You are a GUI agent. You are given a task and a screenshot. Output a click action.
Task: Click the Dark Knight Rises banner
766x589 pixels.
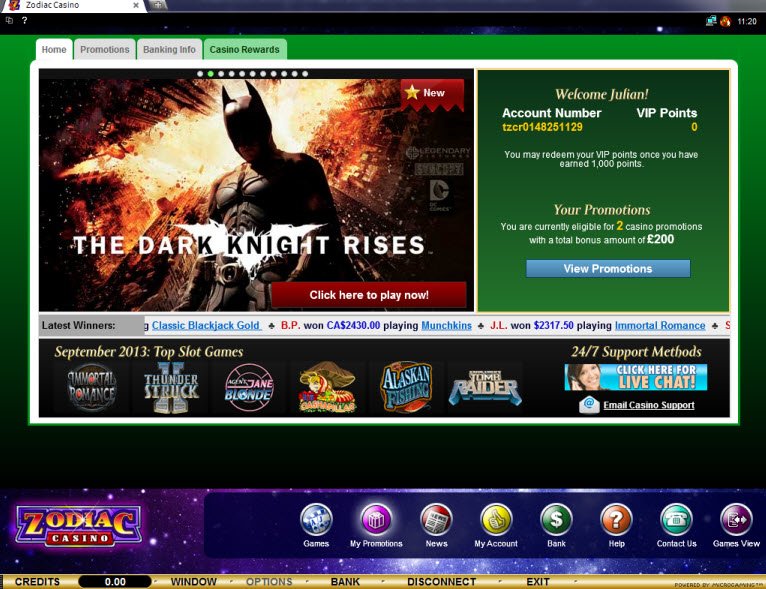click(256, 195)
